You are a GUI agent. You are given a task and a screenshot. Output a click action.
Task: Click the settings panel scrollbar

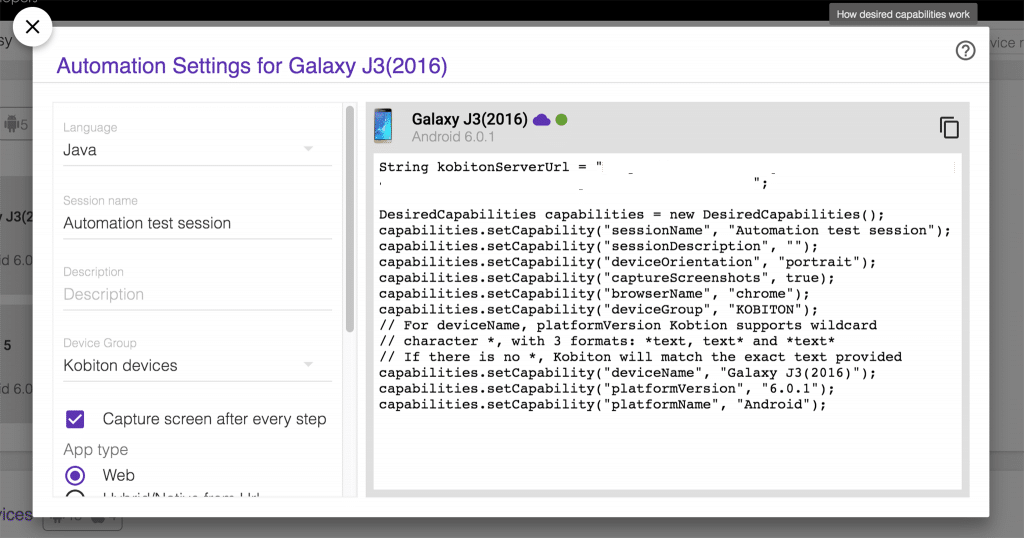(x=350, y=219)
